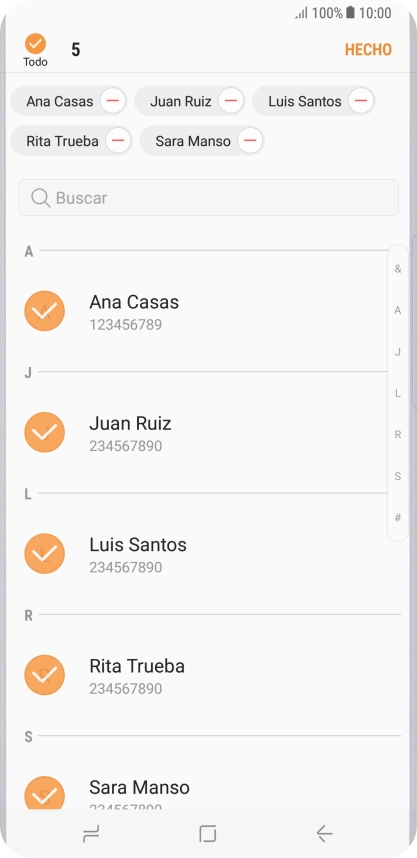The width and height of the screenshot is (417, 858).
Task: Remove Ana Casas chip with minus icon
Action: [113, 101]
